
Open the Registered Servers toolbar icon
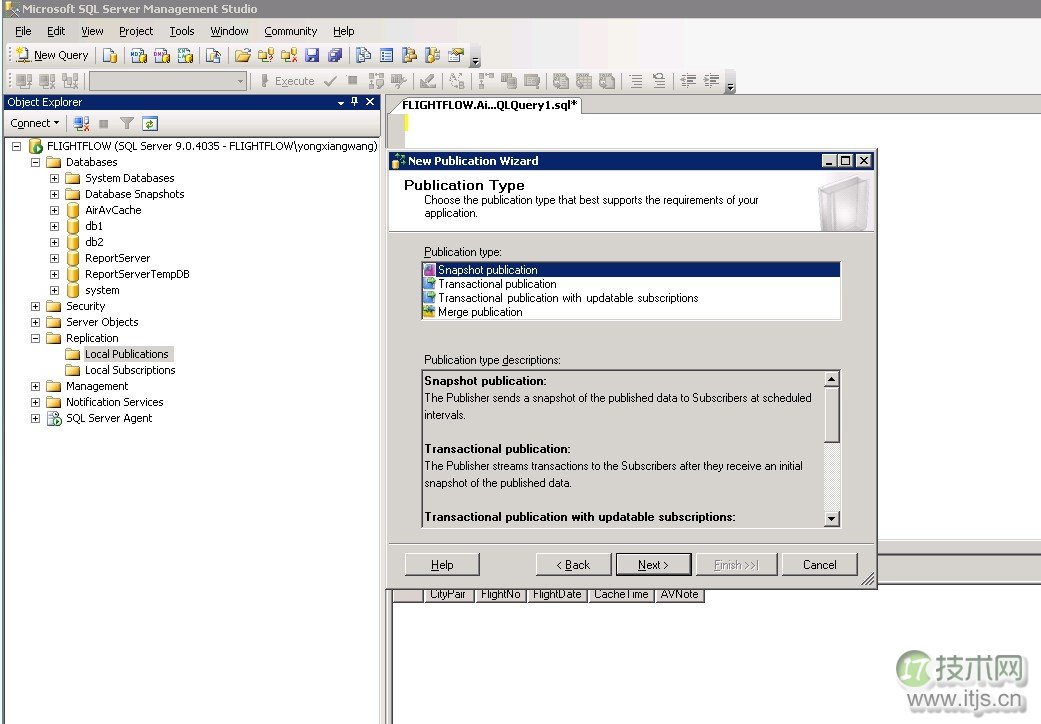(363, 55)
